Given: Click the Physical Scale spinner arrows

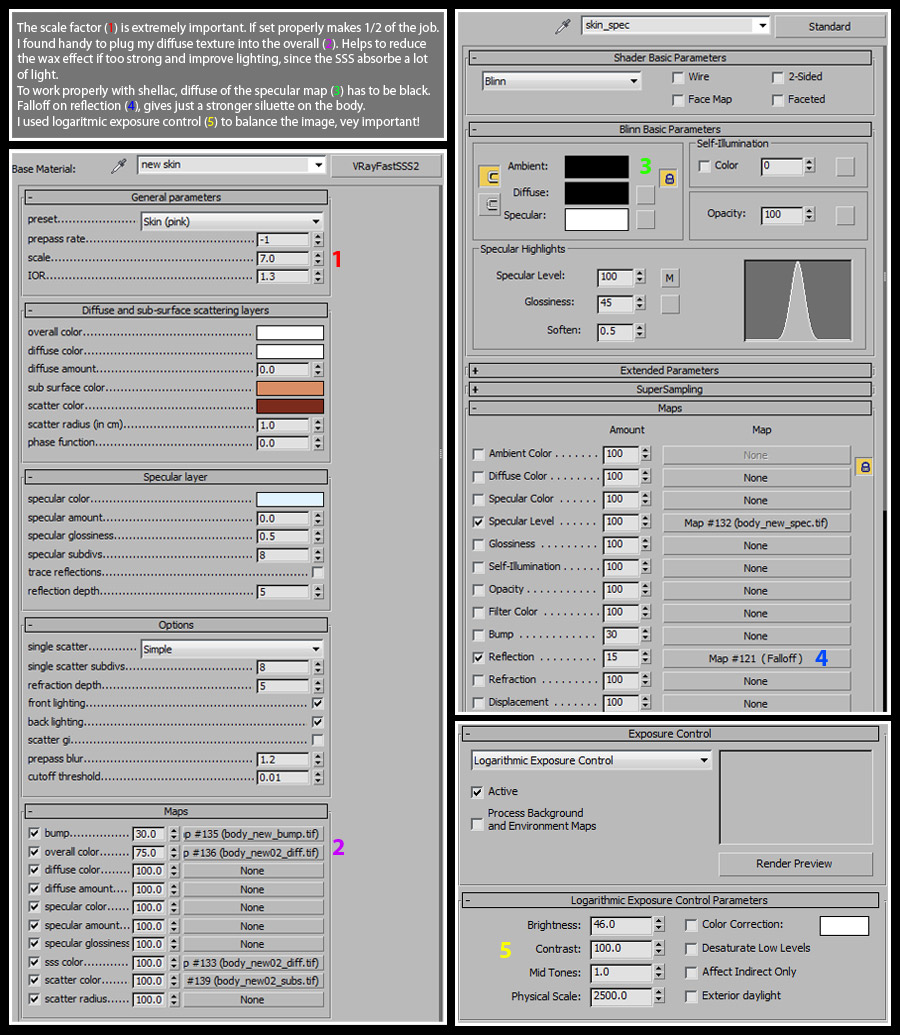Looking at the screenshot, I should click(x=659, y=996).
